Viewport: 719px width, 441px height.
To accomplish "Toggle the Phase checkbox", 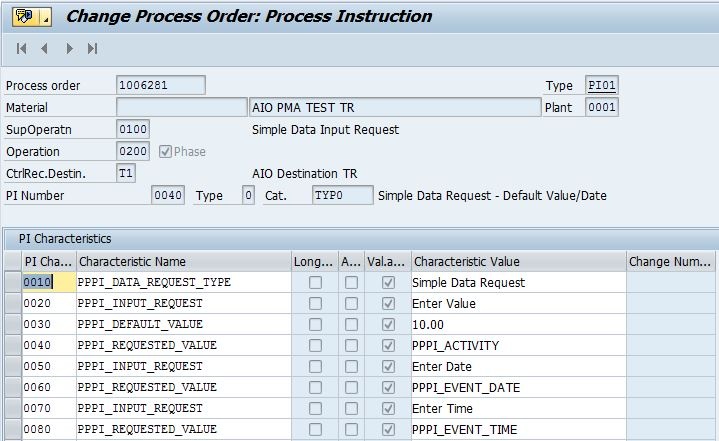I will tap(165, 152).
